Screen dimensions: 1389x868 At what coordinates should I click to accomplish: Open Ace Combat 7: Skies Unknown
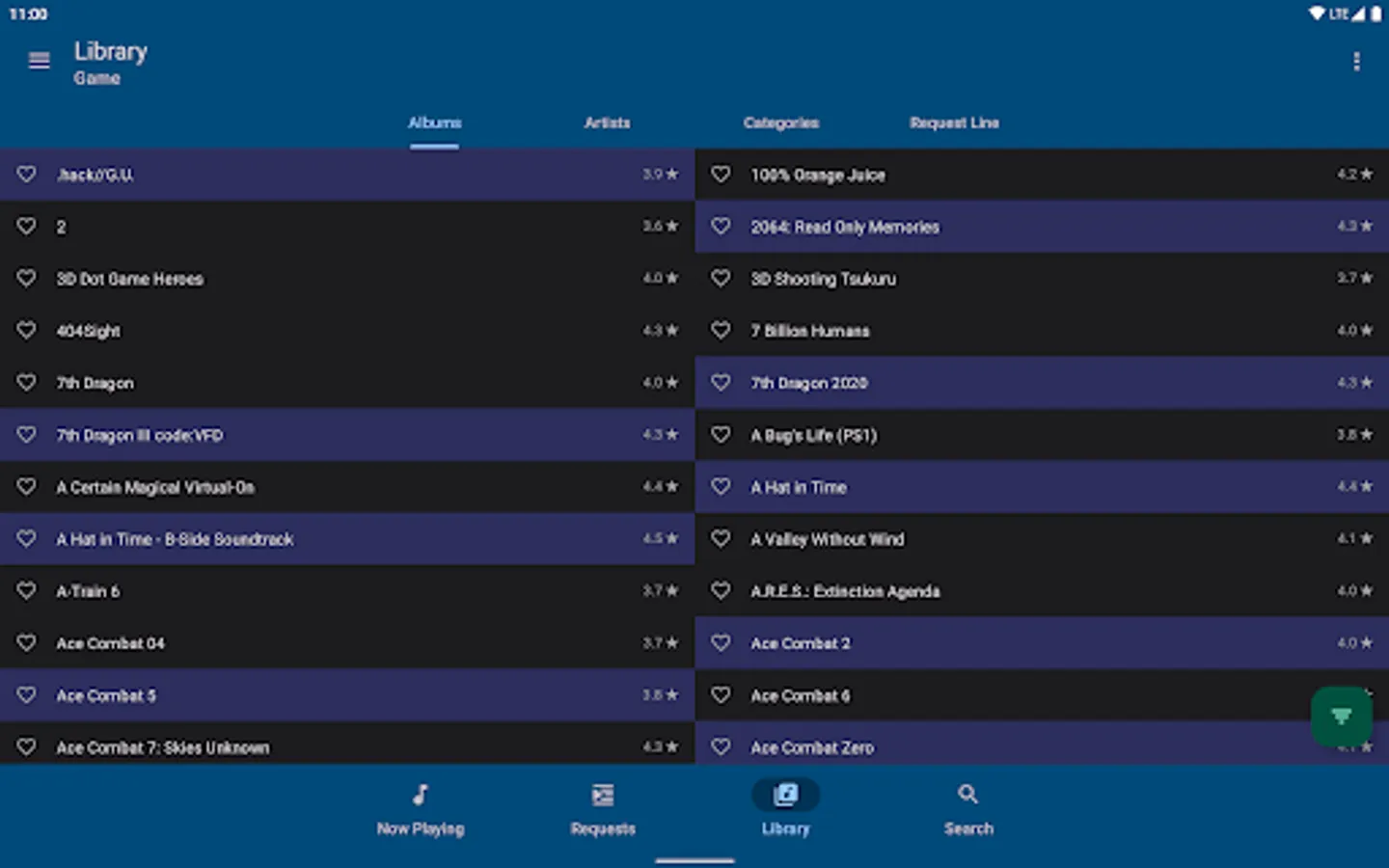(x=163, y=748)
